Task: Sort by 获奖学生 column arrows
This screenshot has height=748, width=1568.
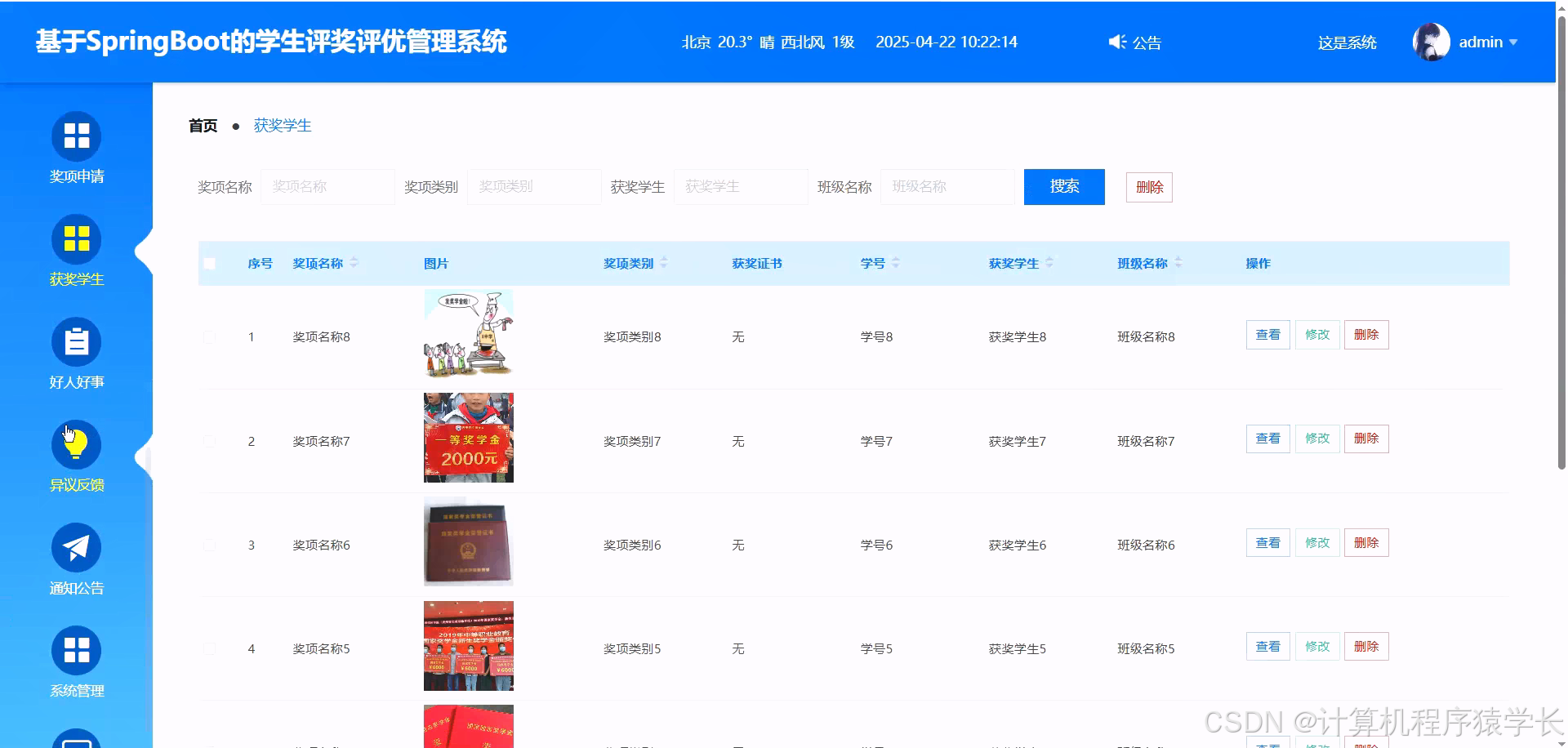Action: tap(1049, 262)
